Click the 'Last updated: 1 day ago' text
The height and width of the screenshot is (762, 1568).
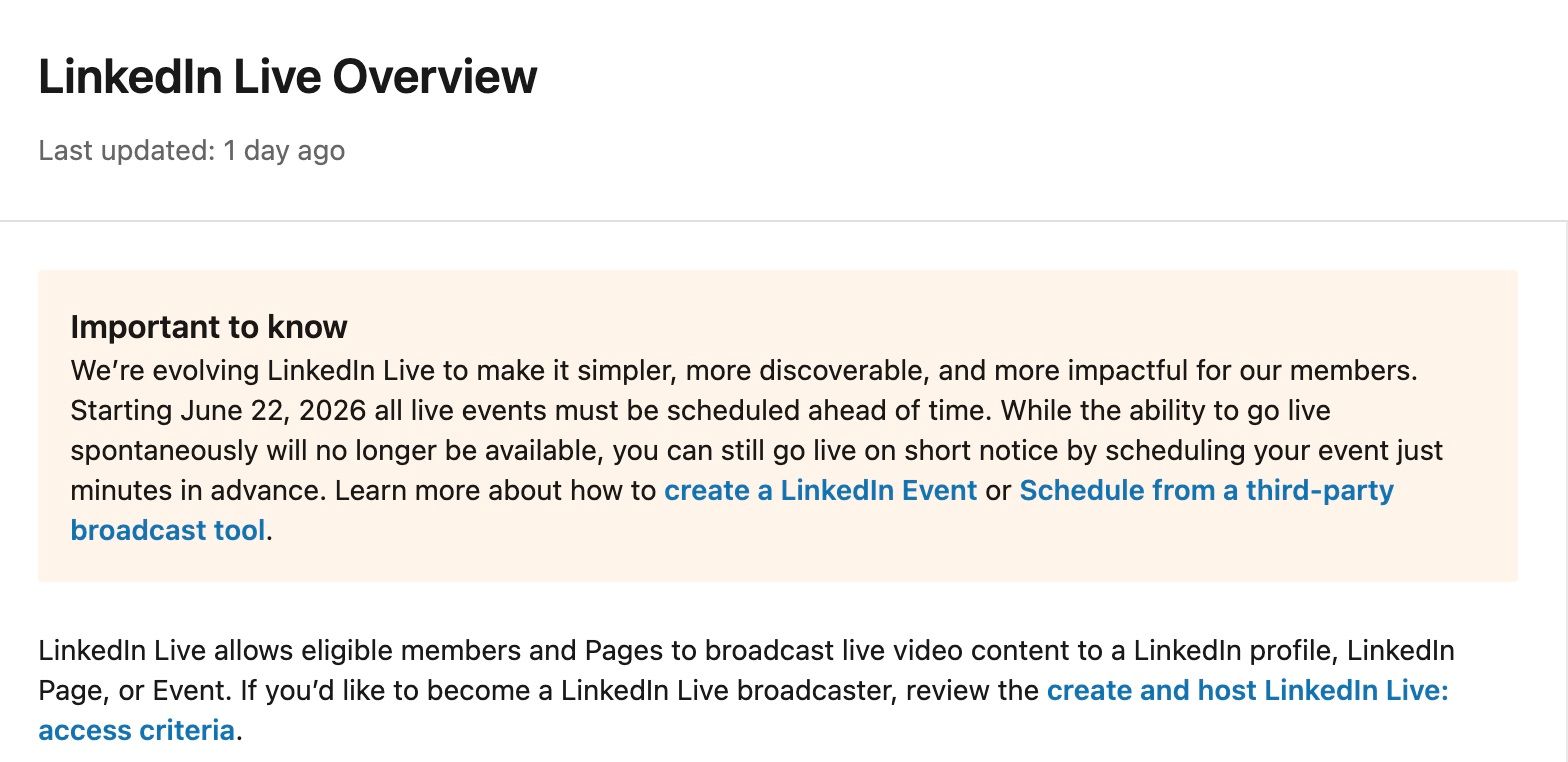[x=191, y=151]
